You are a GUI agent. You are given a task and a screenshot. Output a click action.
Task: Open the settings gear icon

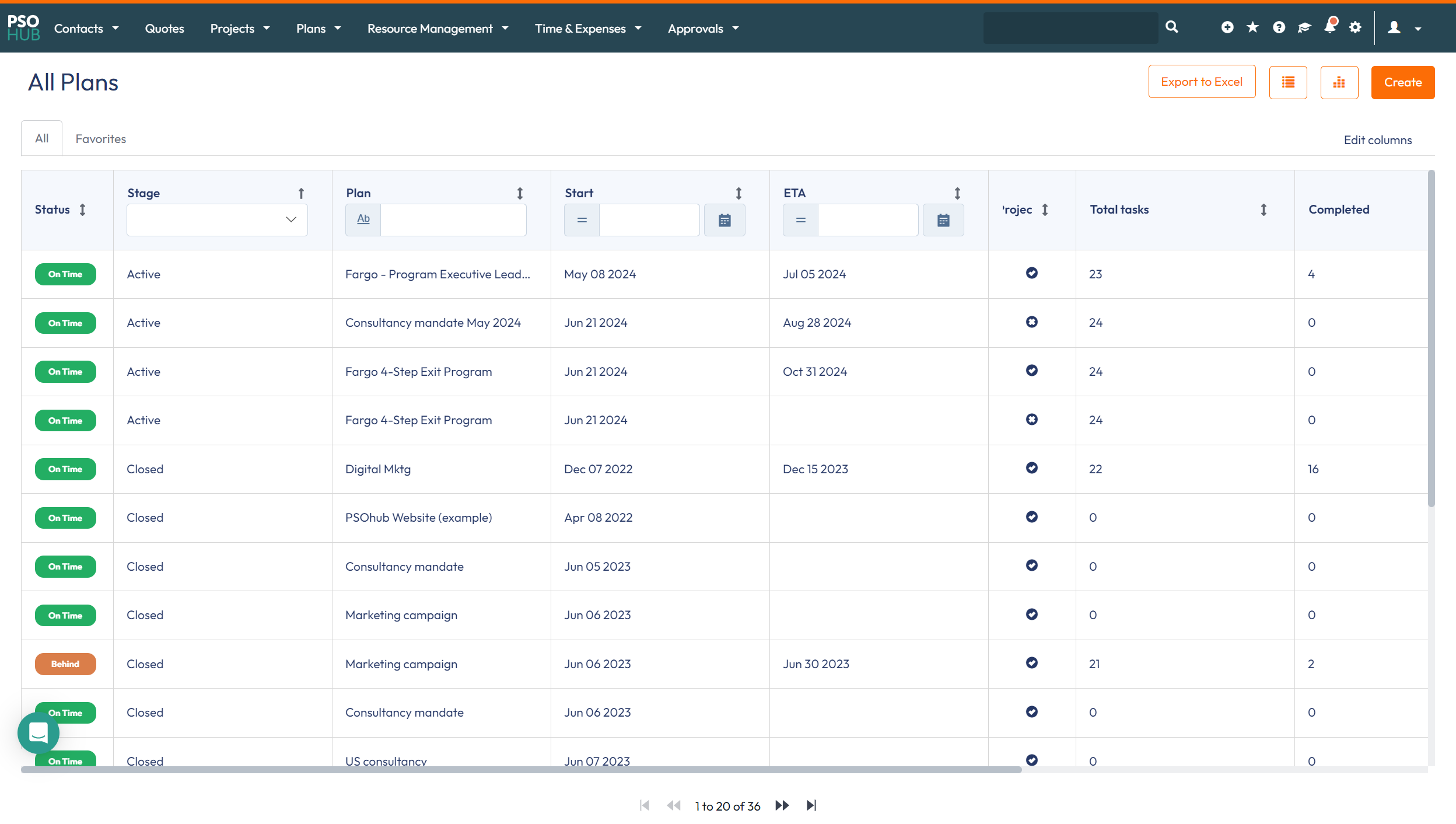(1355, 27)
